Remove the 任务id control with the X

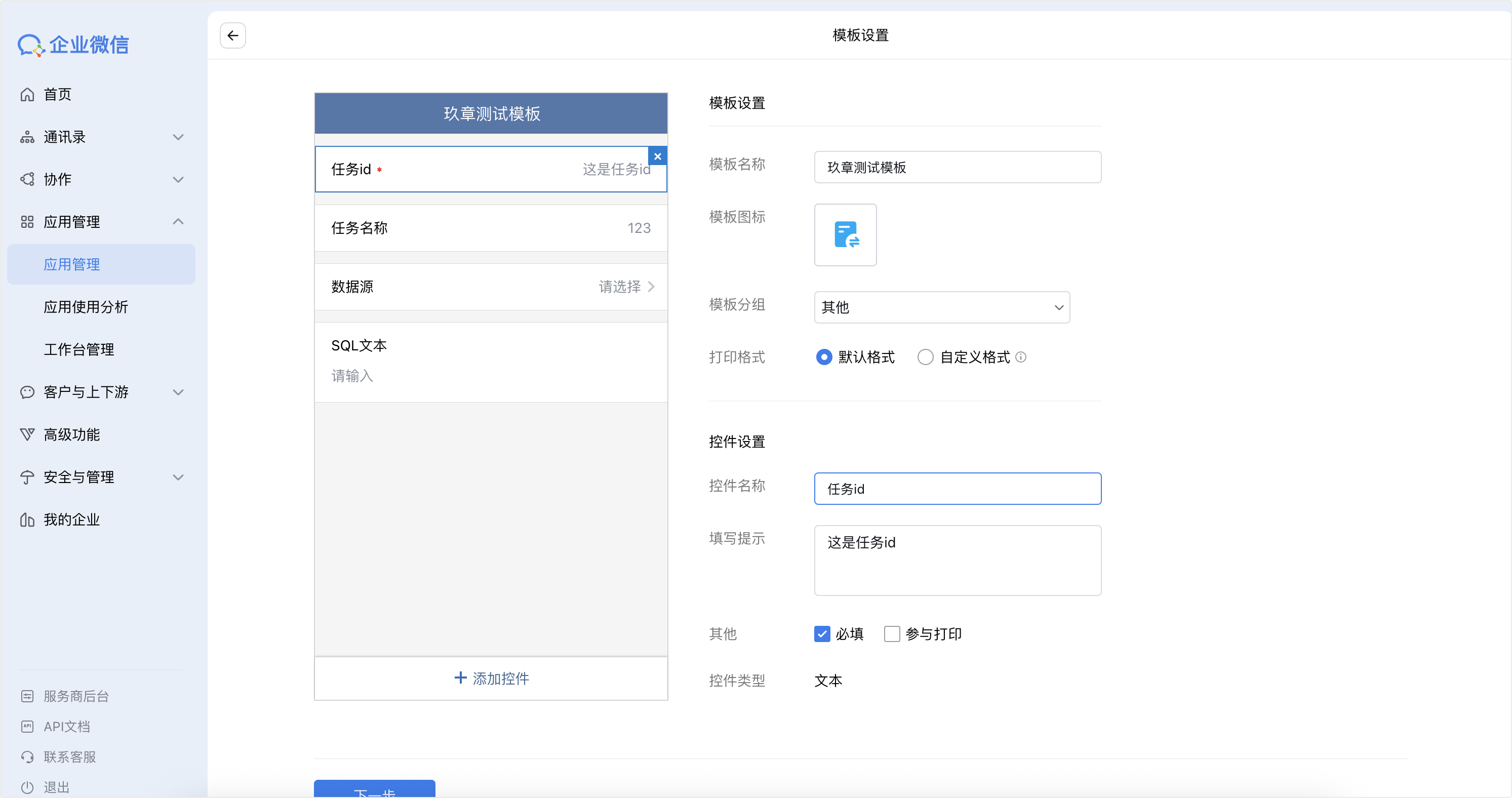[657, 156]
